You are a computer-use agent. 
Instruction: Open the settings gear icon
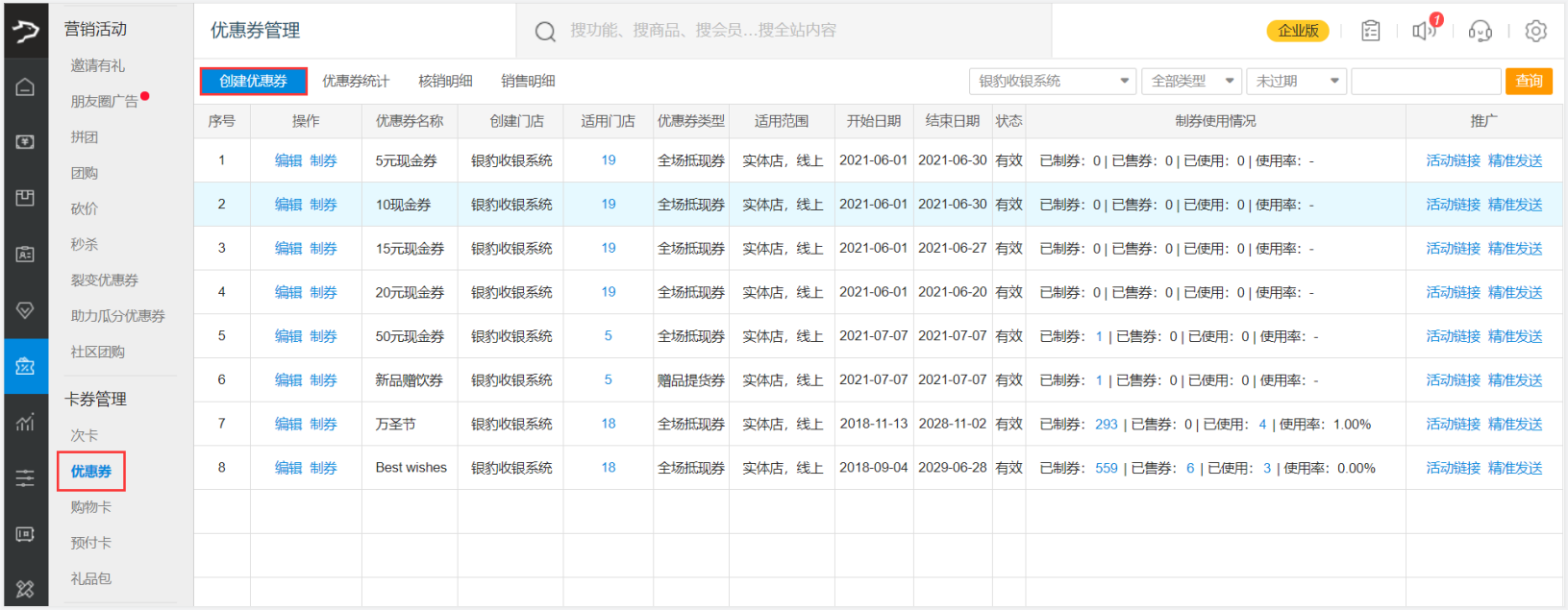(x=1535, y=31)
